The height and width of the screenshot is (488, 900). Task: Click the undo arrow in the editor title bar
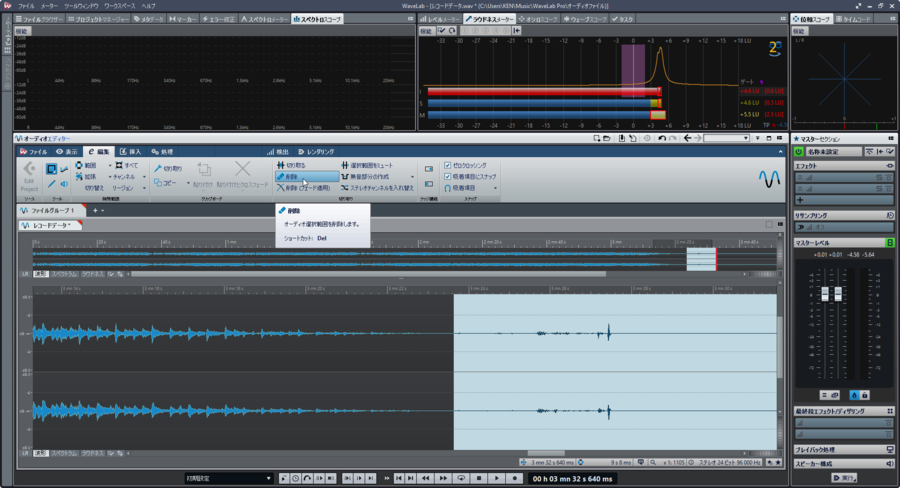coord(662,138)
